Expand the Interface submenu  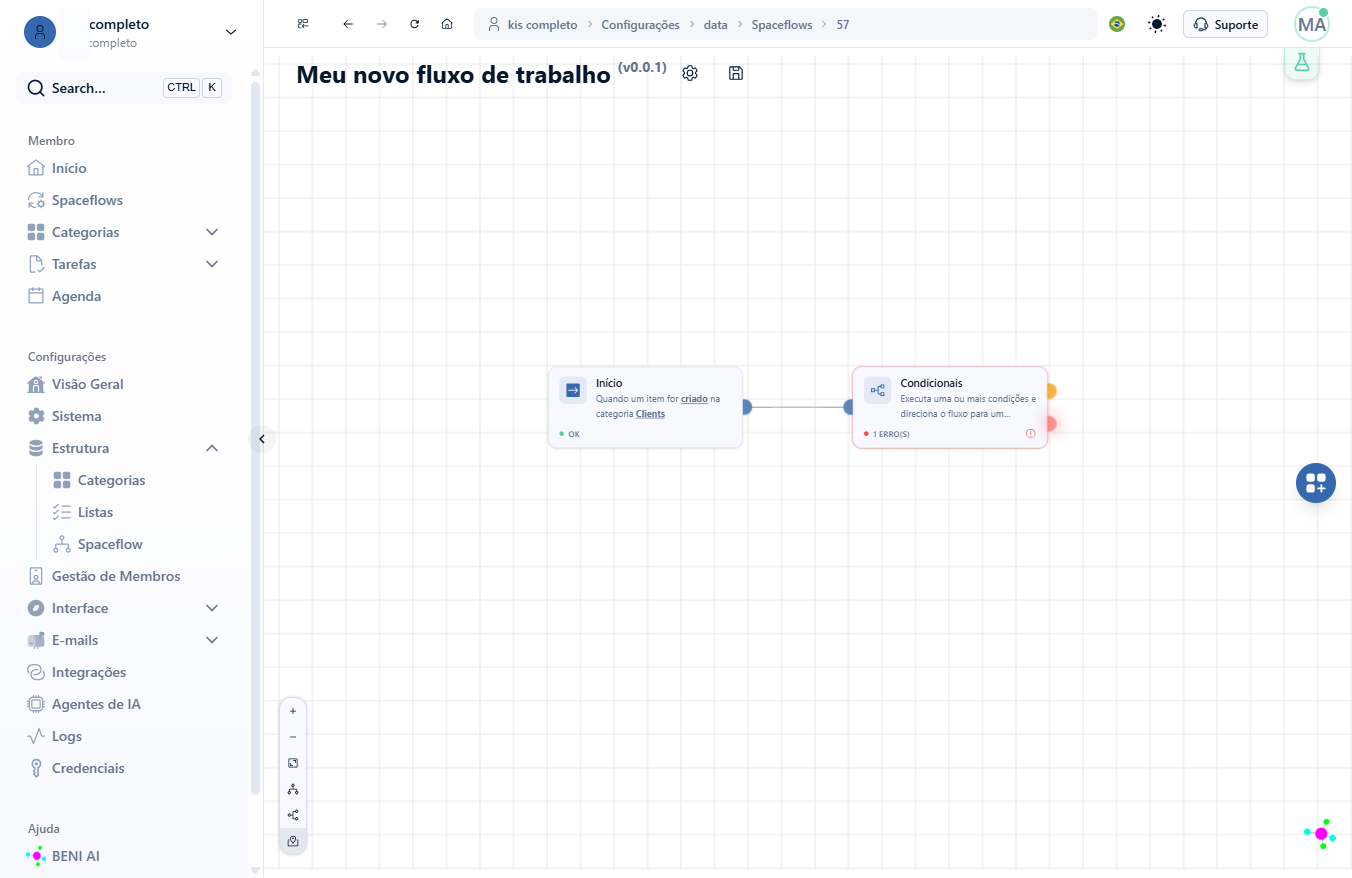click(212, 608)
